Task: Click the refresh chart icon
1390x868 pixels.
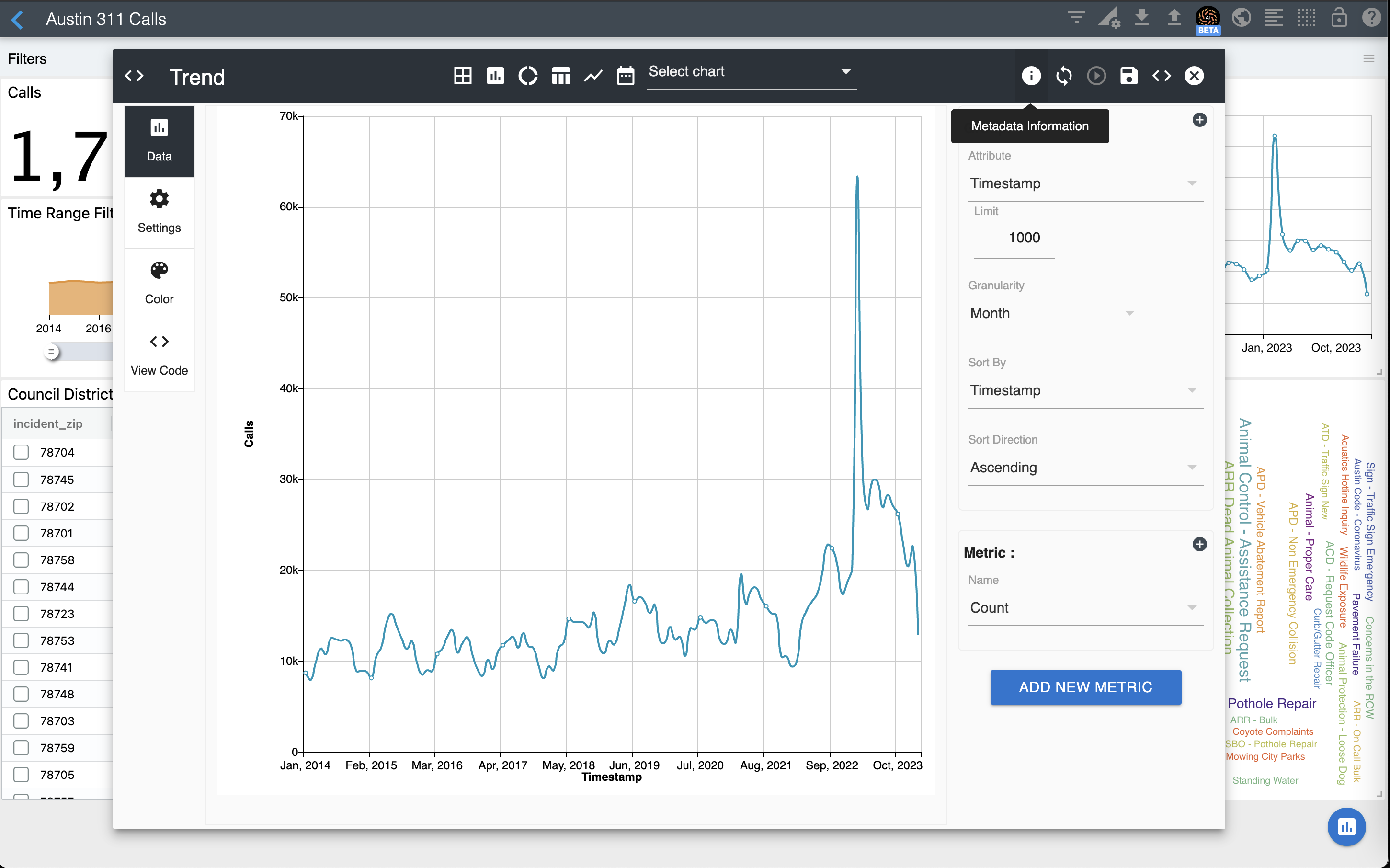Action: (x=1063, y=76)
